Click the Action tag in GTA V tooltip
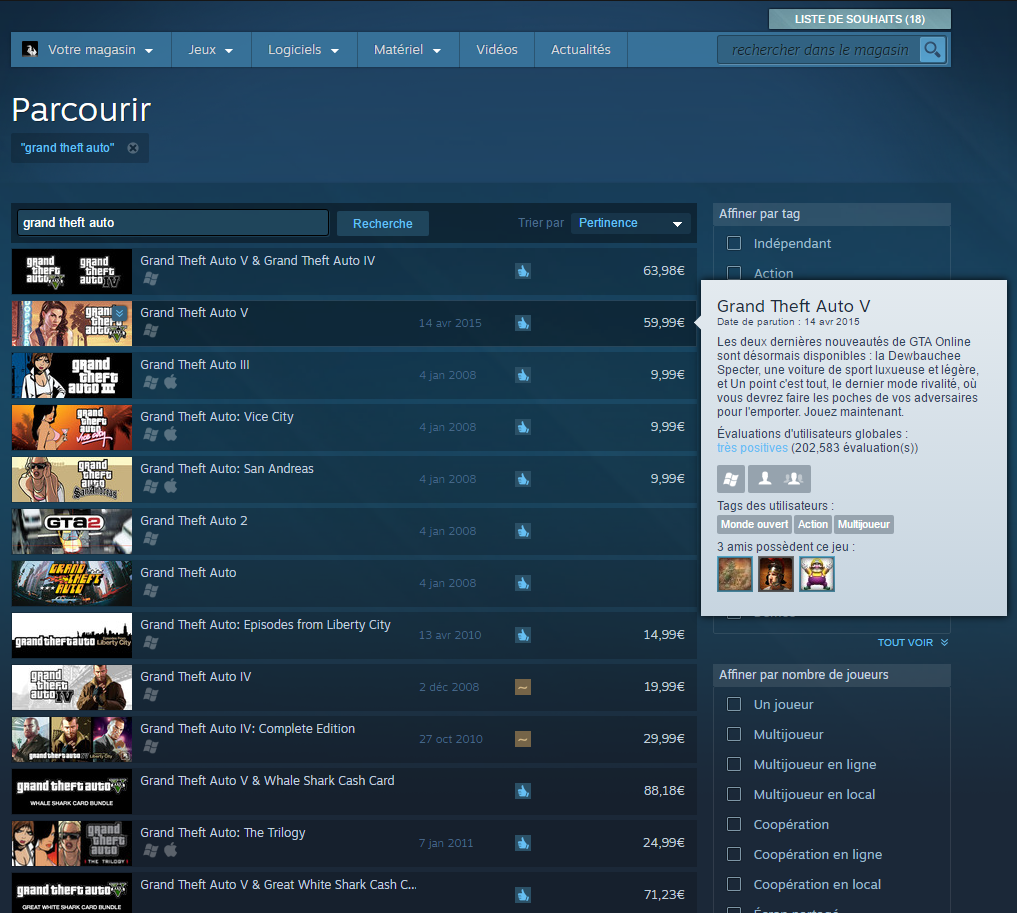The width and height of the screenshot is (1017, 913). (x=813, y=524)
